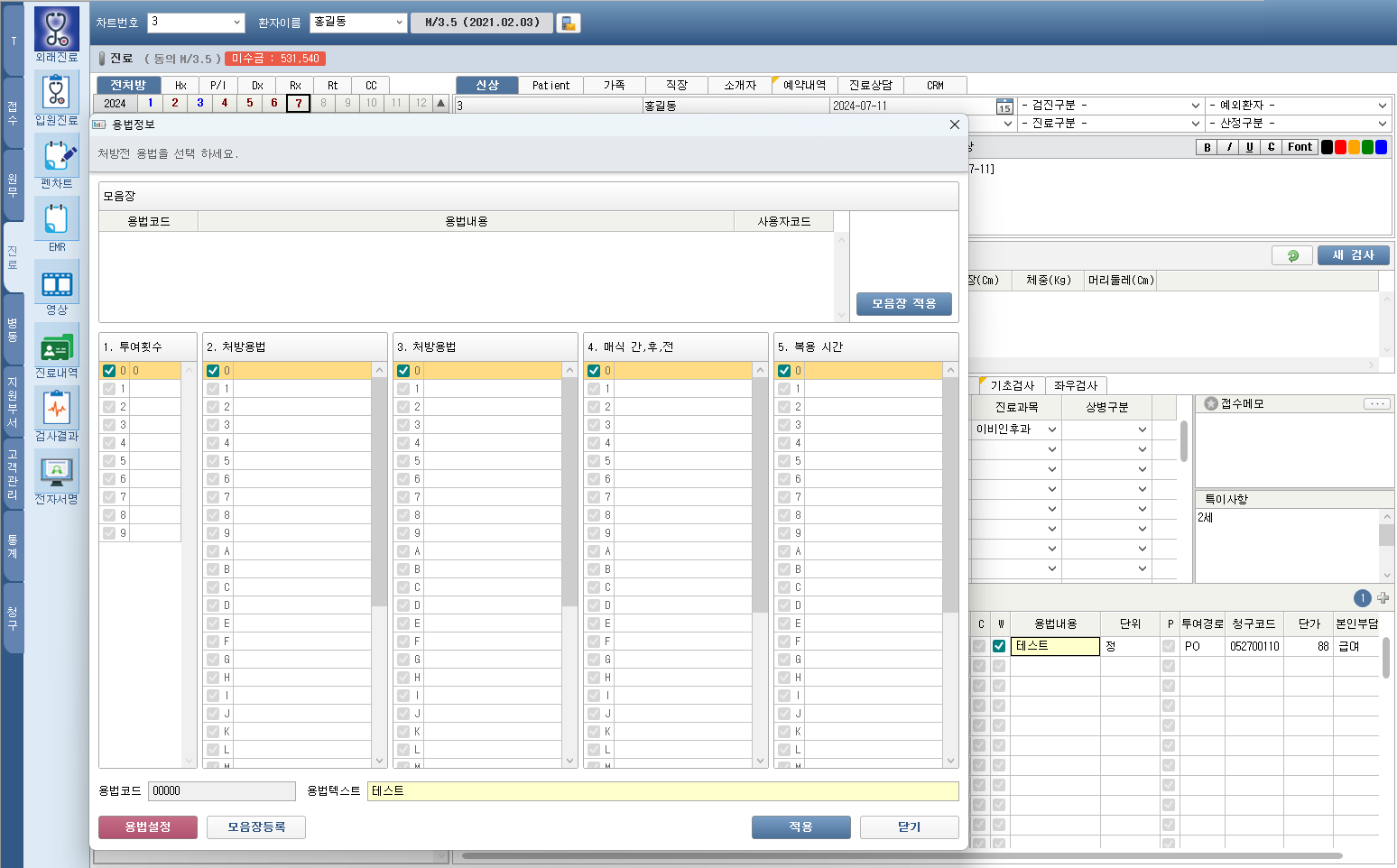This screenshot has height=868, width=1397.
Task: Pick the red color swatch
Action: click(1340, 147)
